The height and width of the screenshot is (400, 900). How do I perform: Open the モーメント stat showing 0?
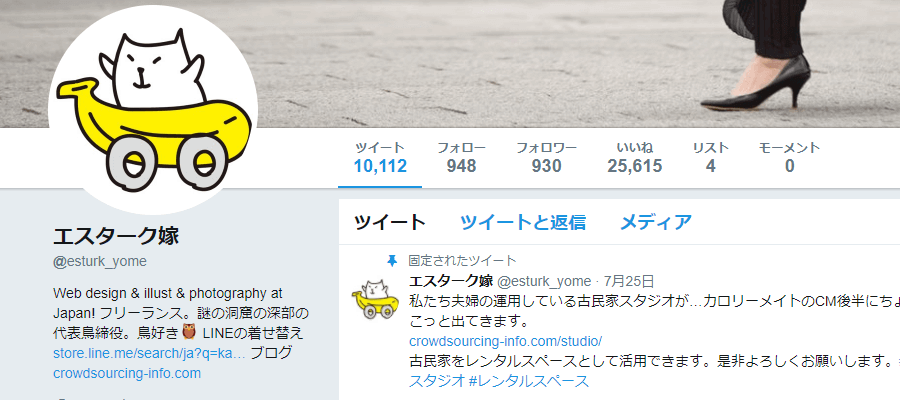point(790,158)
